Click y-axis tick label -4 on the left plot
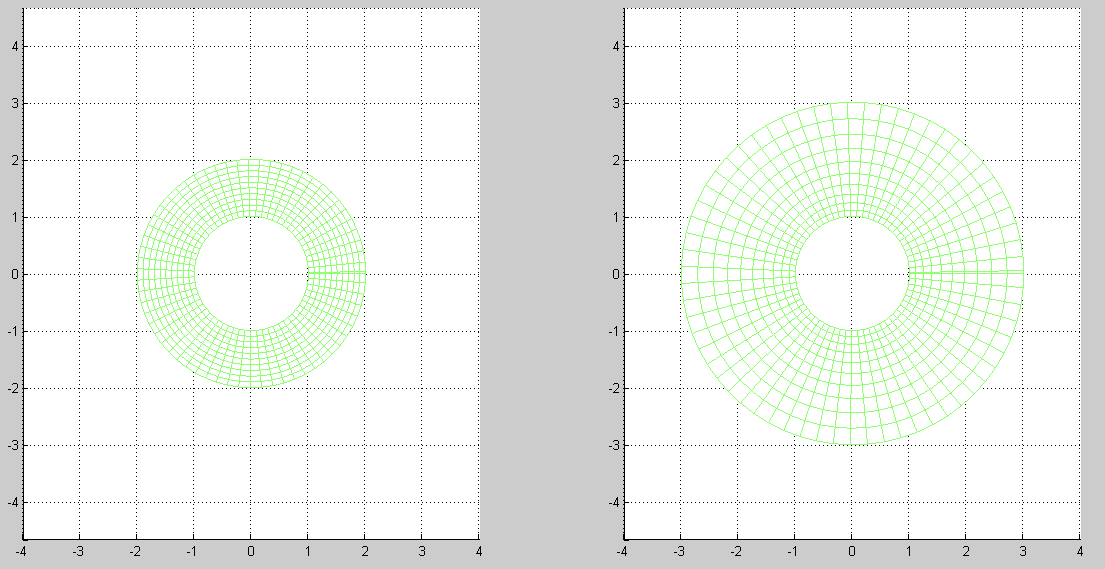 click(x=12, y=502)
